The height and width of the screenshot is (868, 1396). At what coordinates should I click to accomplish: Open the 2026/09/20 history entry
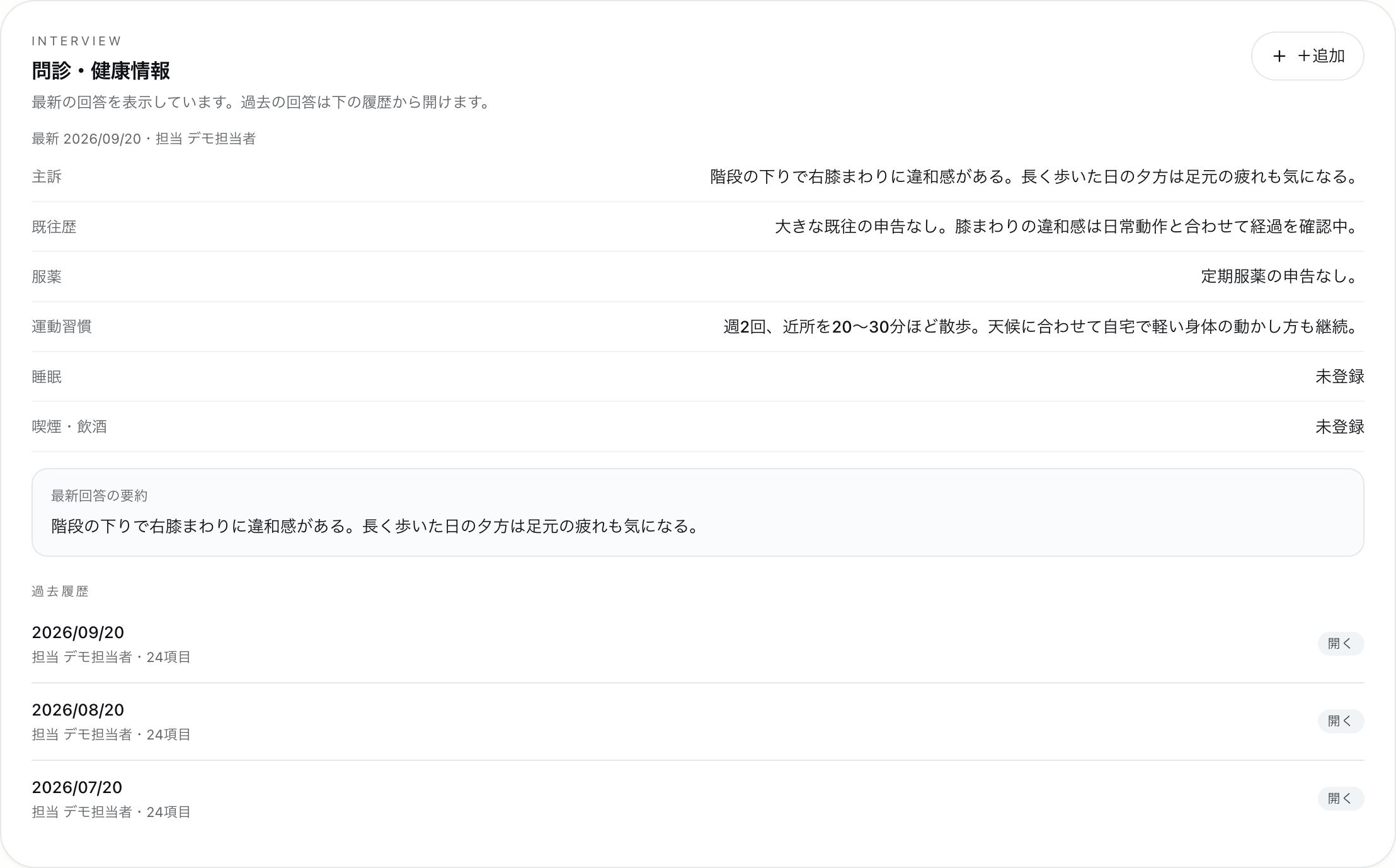tap(1341, 644)
